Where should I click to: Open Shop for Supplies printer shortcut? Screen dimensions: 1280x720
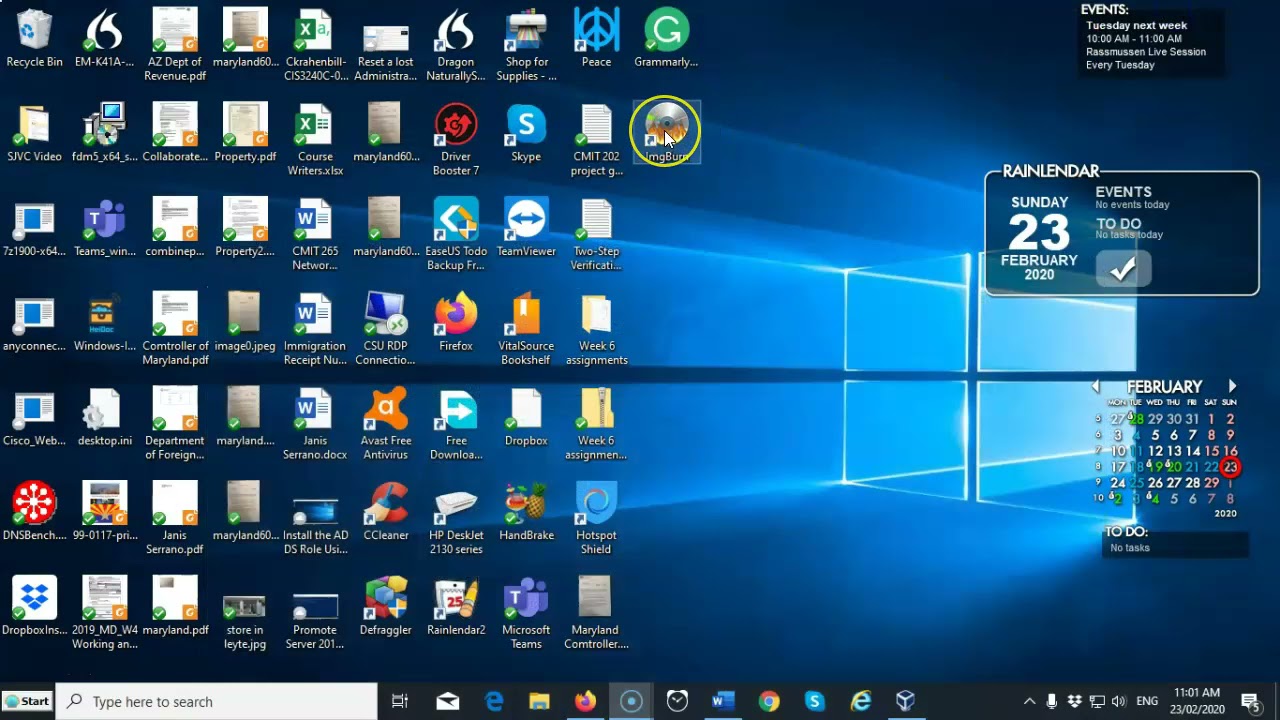tap(526, 45)
